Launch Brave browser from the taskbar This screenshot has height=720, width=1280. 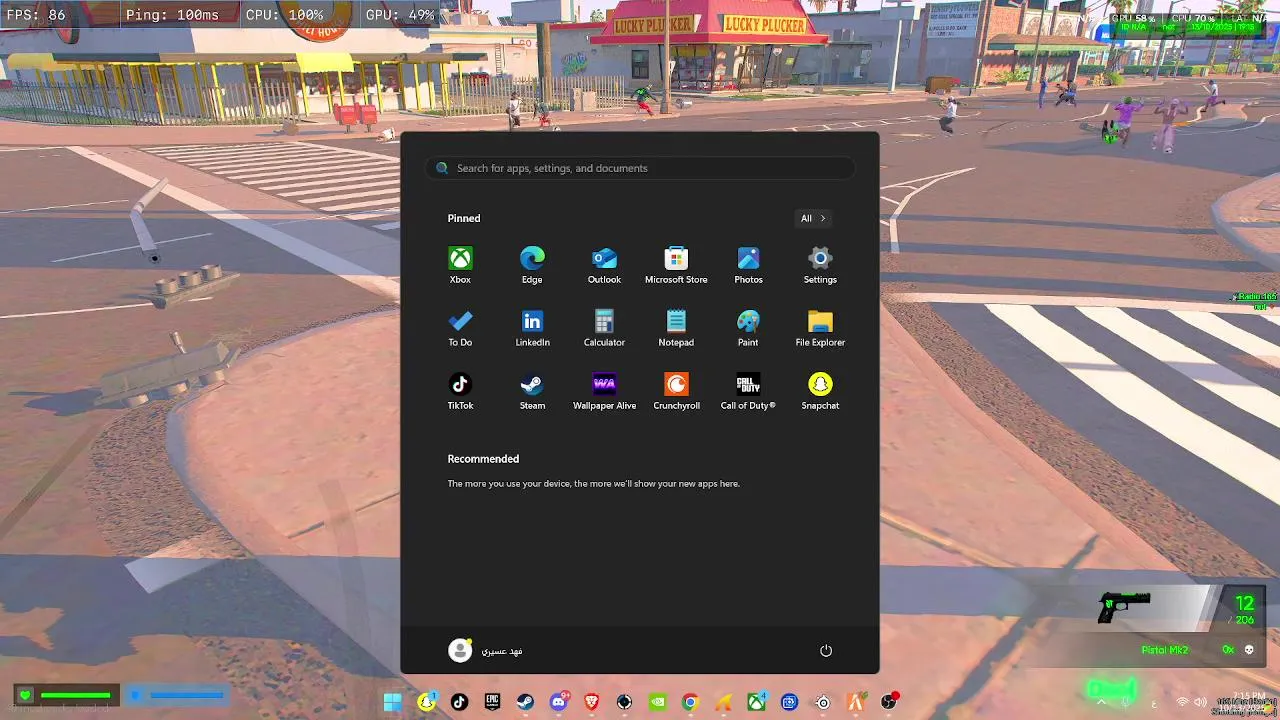tap(591, 702)
